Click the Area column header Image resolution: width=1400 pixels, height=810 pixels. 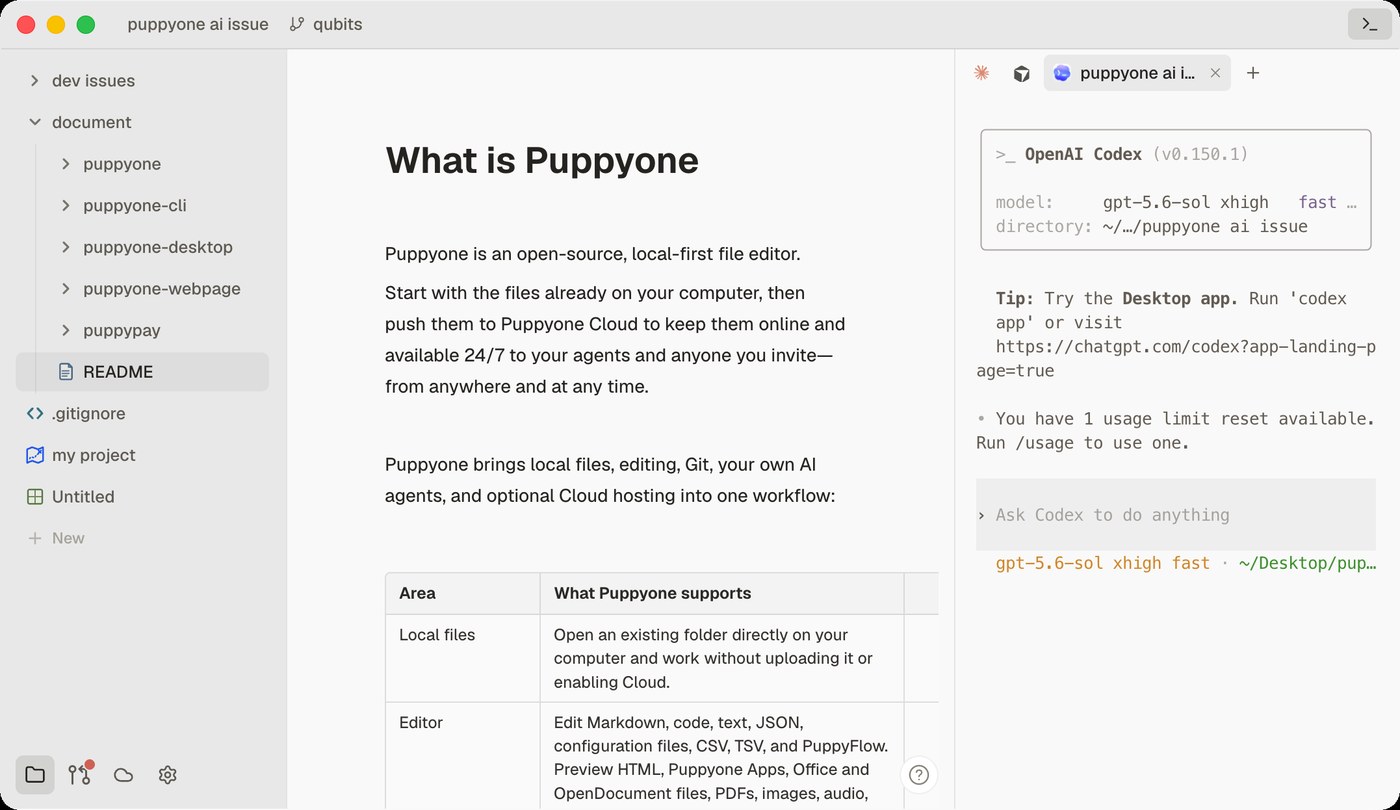pos(463,593)
